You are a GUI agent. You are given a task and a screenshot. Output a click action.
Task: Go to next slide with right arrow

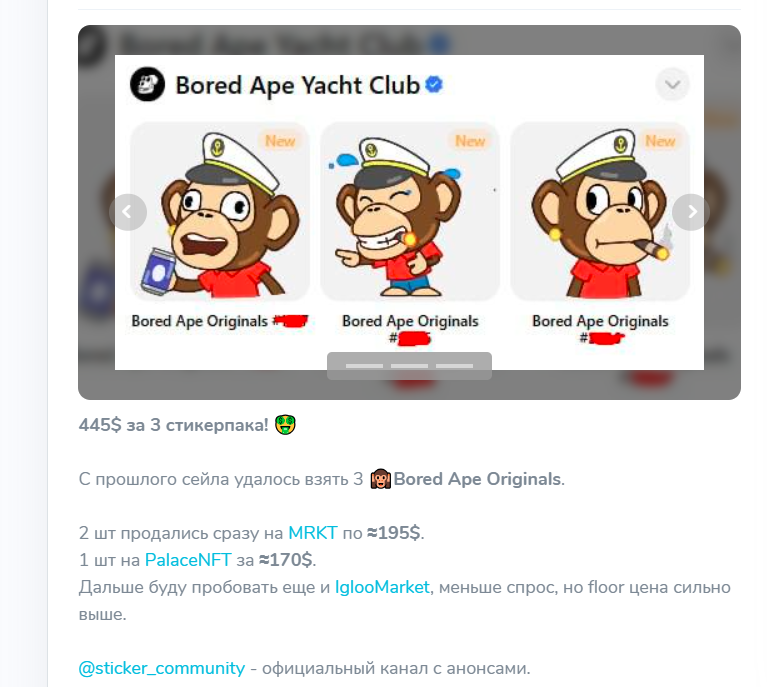[691, 212]
